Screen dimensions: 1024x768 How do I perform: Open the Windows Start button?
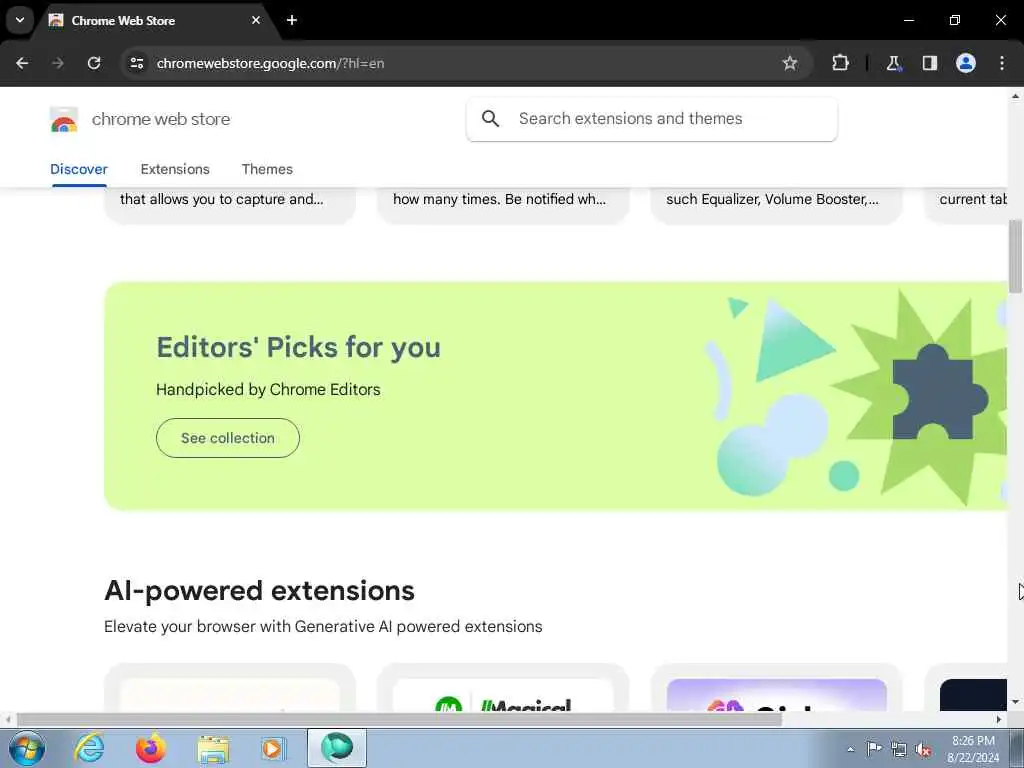27,748
